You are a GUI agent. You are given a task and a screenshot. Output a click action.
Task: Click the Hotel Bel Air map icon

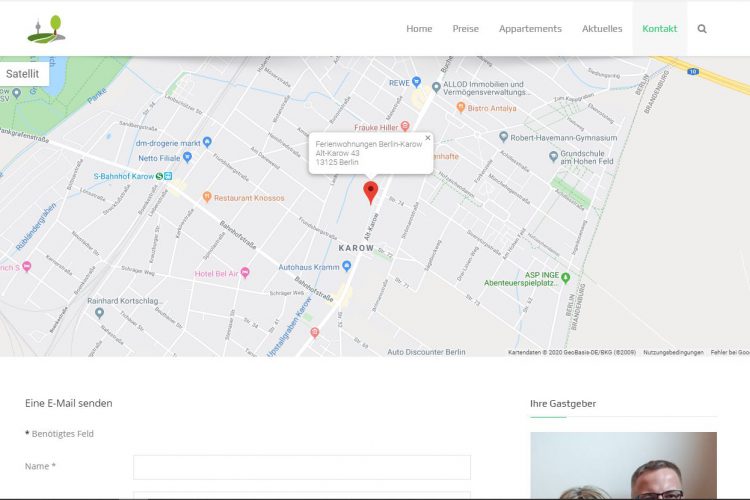pos(245,272)
